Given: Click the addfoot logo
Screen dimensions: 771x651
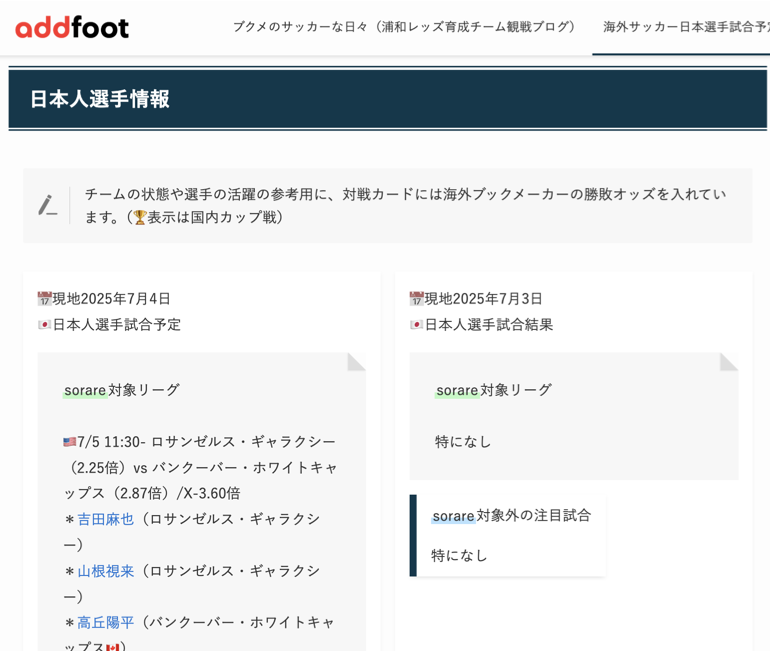Looking at the screenshot, I should click(x=72, y=28).
